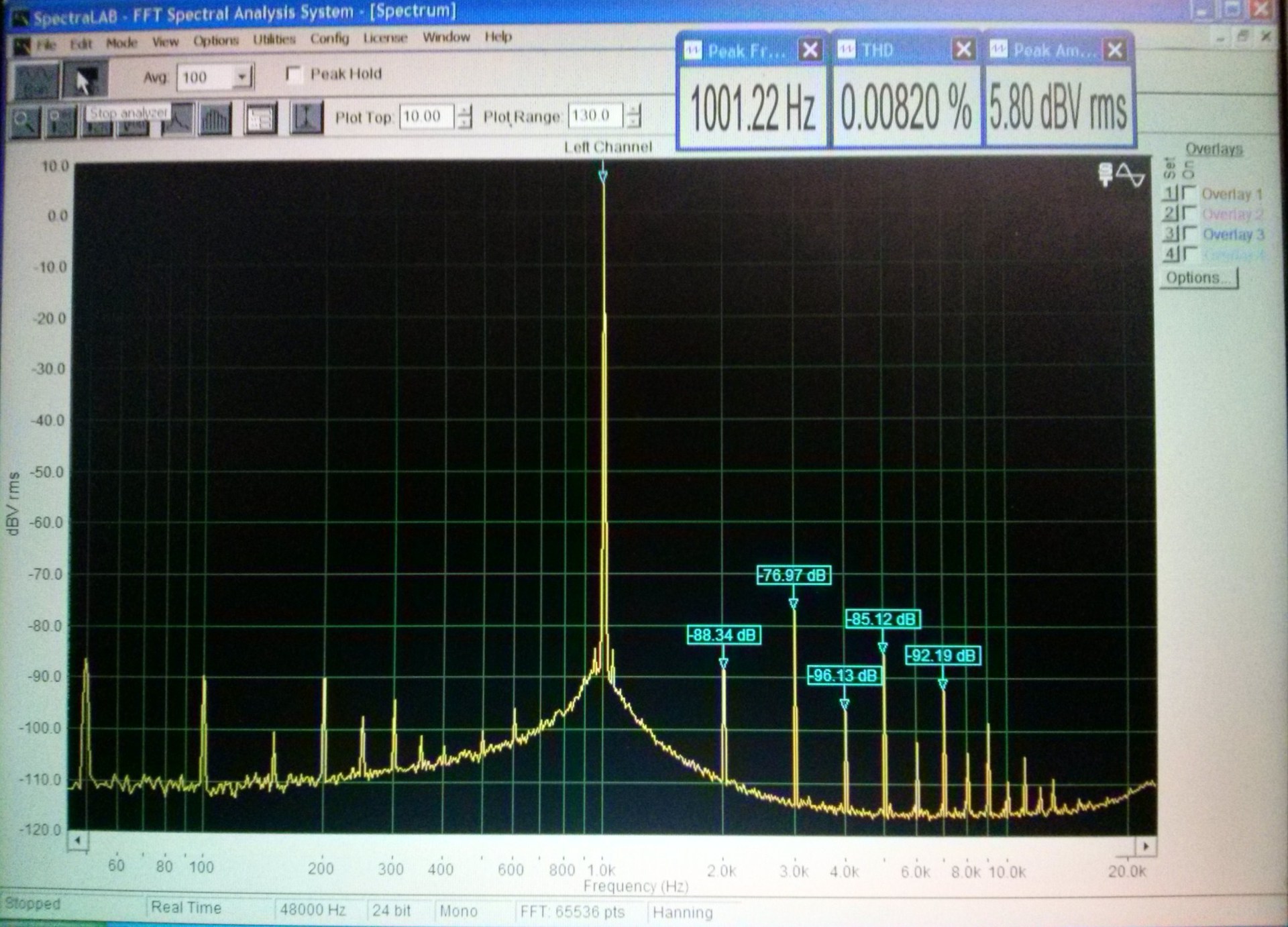Viewport: 1288px width, 927px height.
Task: Open the Utilities menu
Action: tap(274, 40)
